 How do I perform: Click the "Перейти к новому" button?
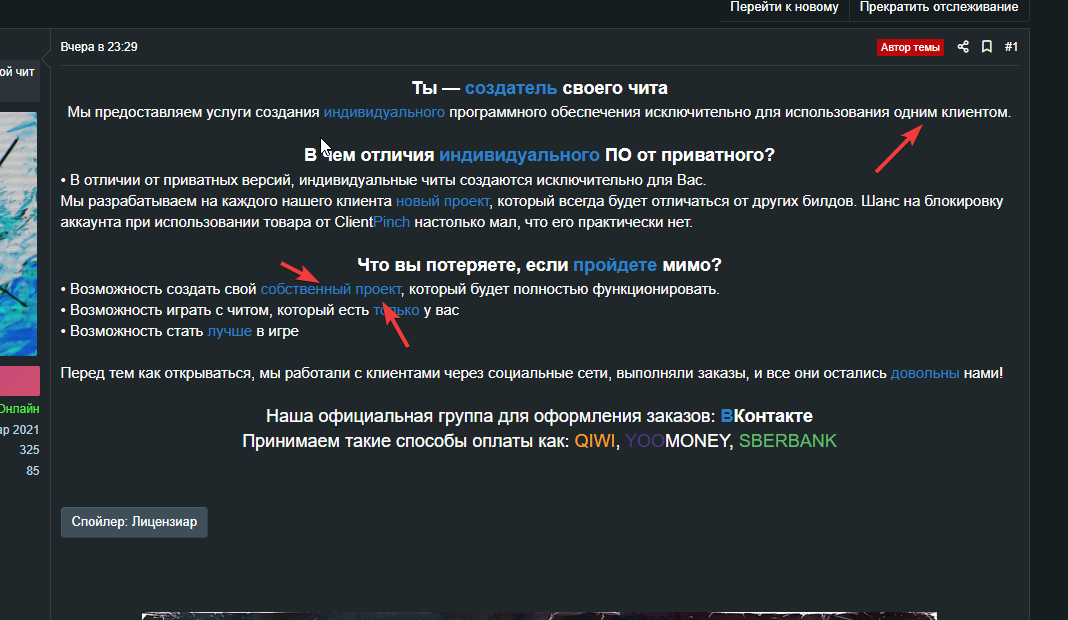pos(785,6)
